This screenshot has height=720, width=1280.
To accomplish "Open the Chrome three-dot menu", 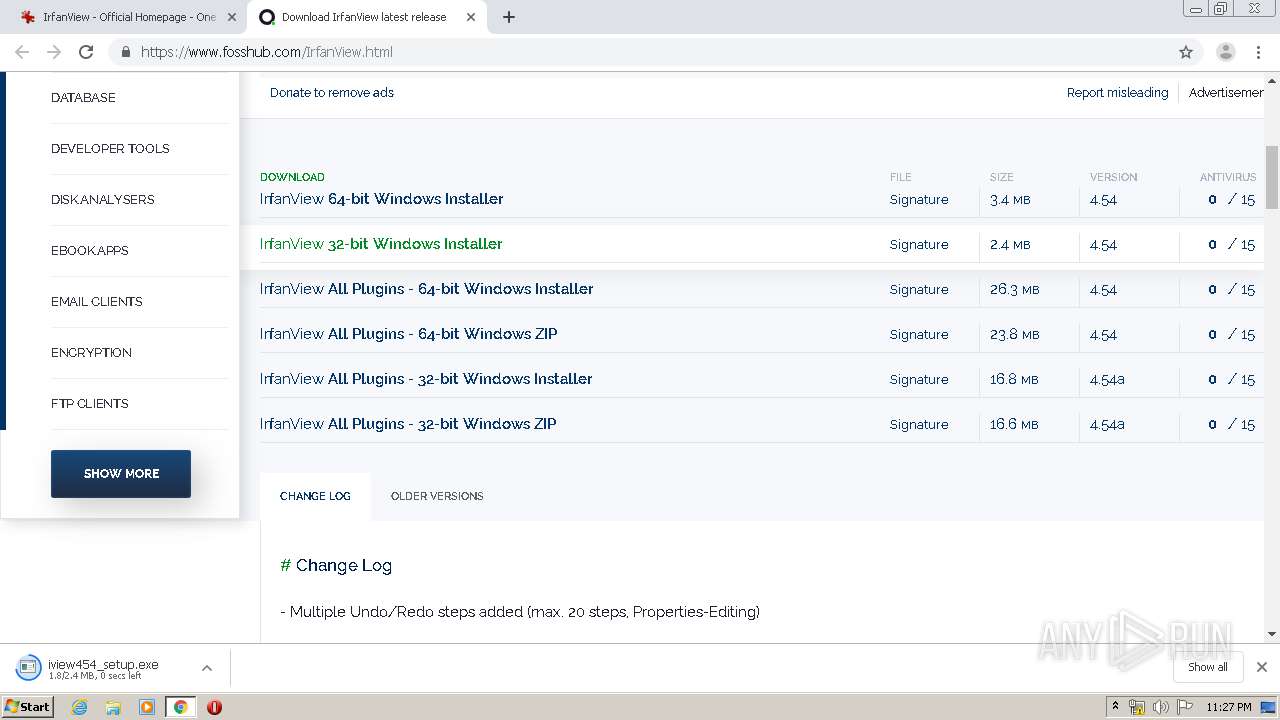I will [x=1259, y=52].
